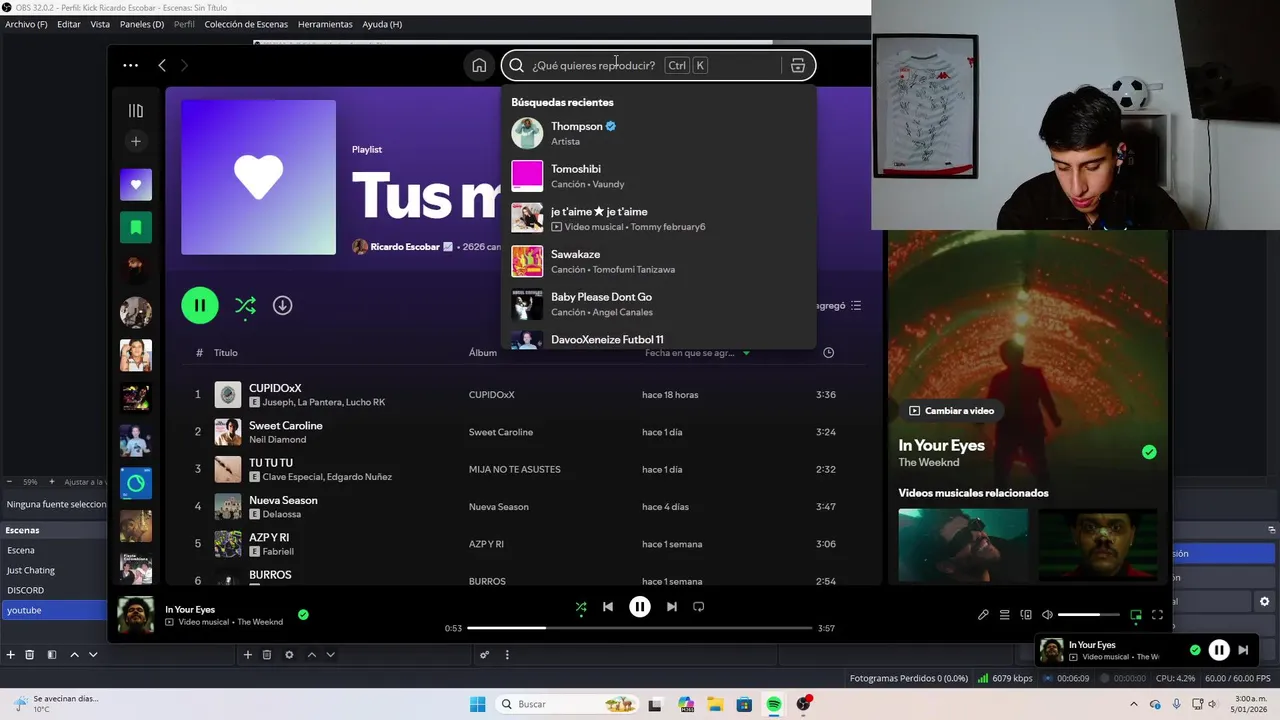Open Windows Start button
The width and height of the screenshot is (1280, 720).
[477, 704]
